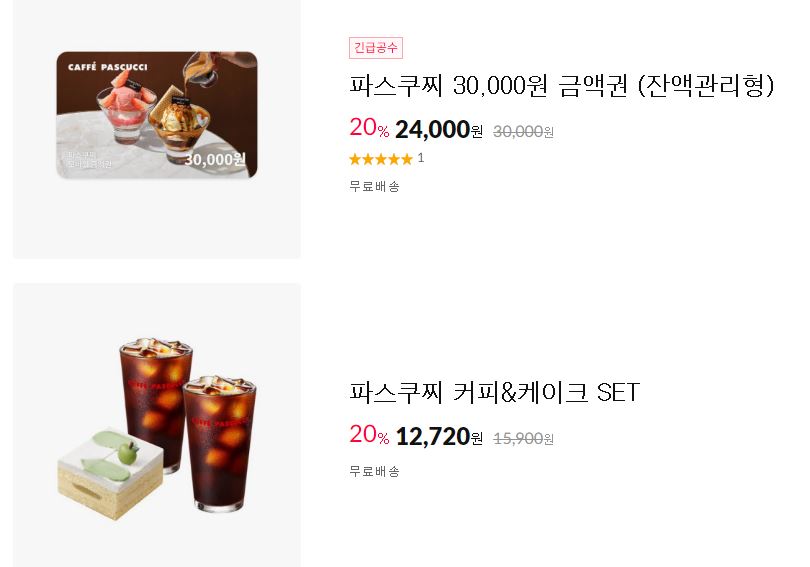Image resolution: width=810 pixels, height=567 pixels.
Task: Click the 12,720원 sale price
Action: tap(439, 436)
